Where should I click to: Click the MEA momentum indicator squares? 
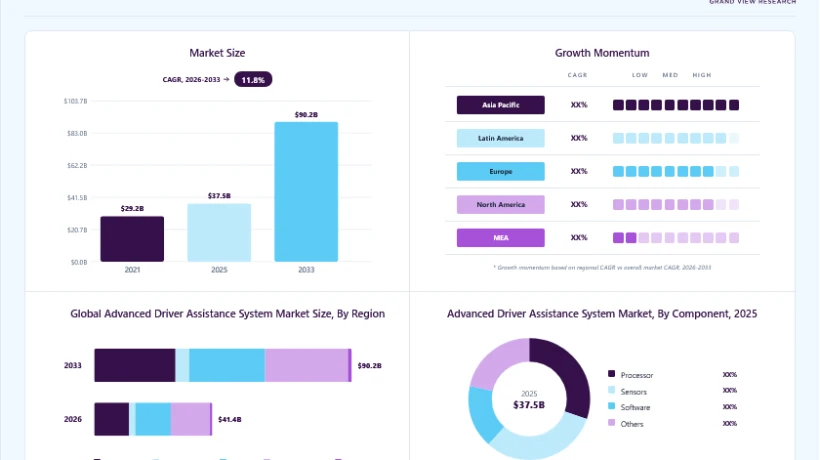click(676, 238)
